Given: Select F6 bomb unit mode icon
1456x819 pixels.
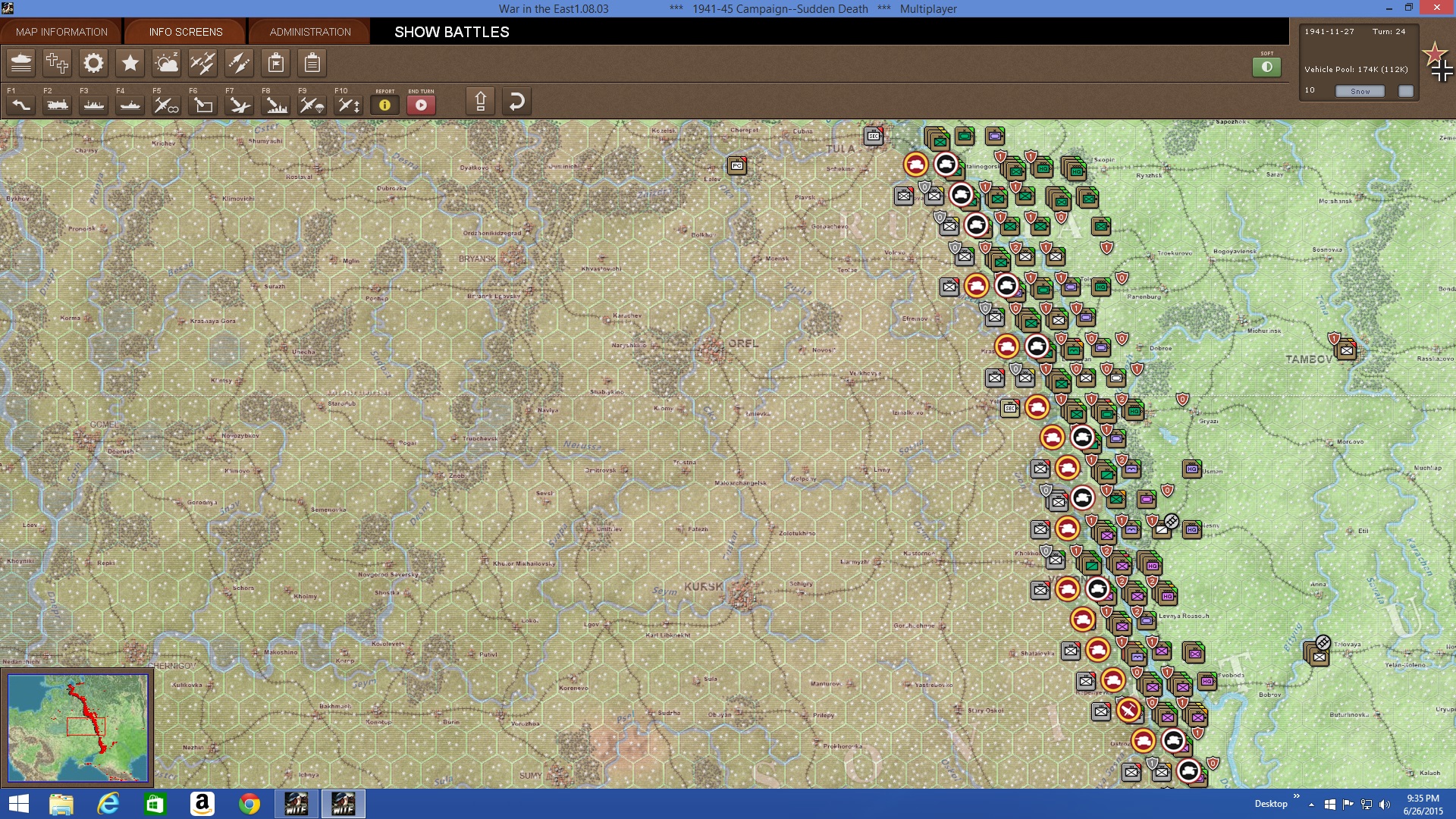Looking at the screenshot, I should [x=203, y=105].
